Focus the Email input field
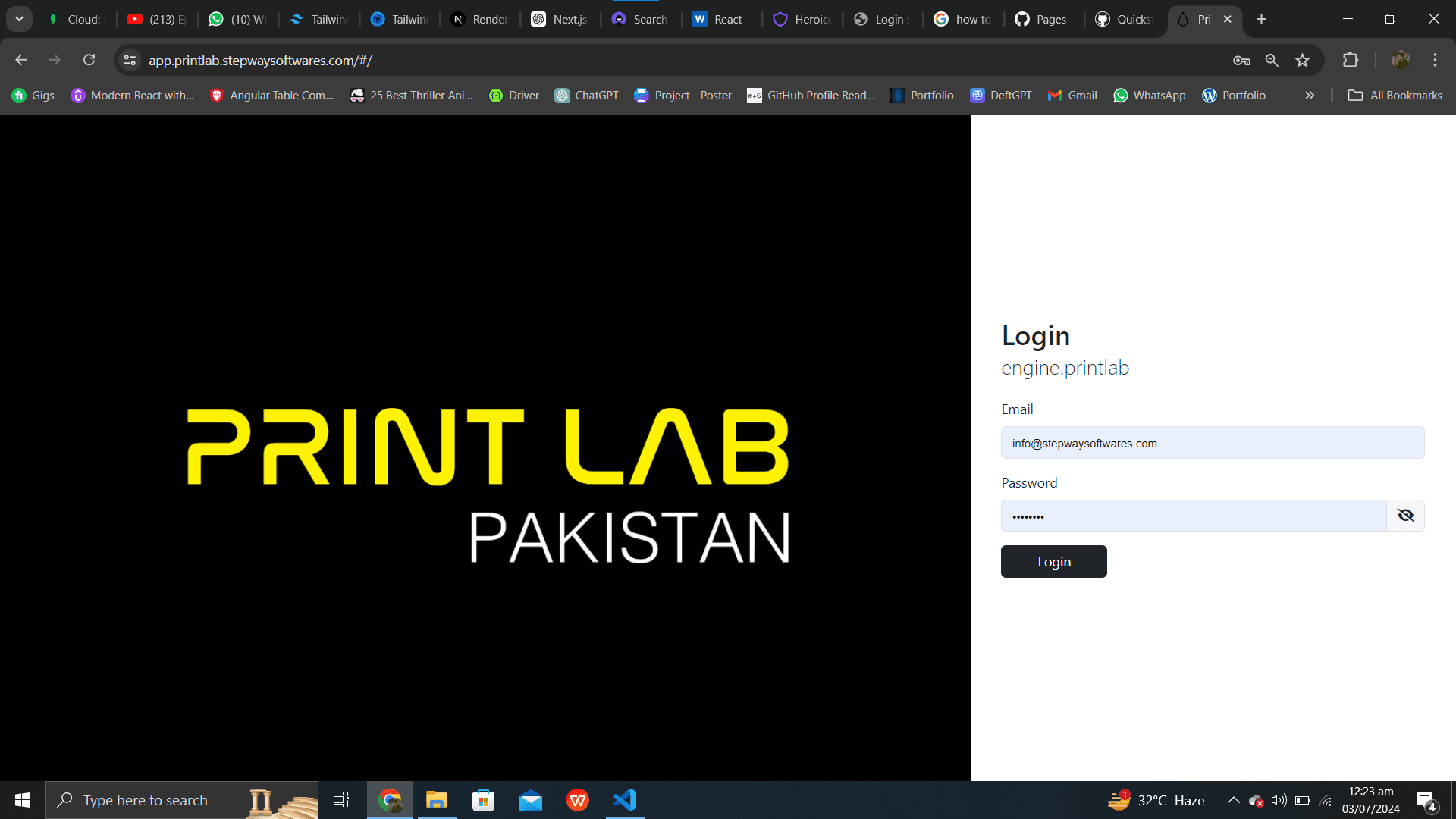 [x=1212, y=443]
